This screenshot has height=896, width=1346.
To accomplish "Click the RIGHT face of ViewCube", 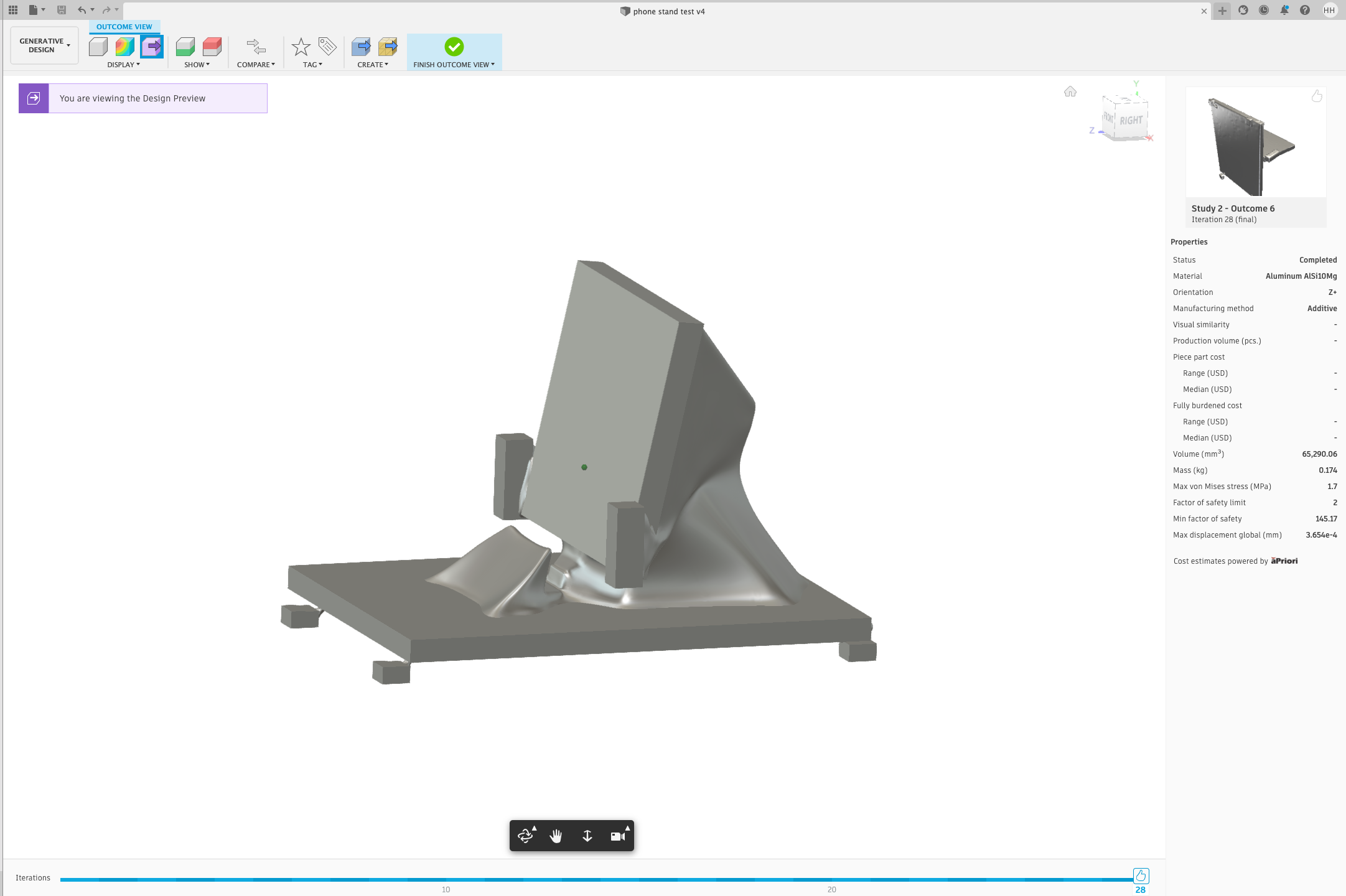I will pos(1131,120).
